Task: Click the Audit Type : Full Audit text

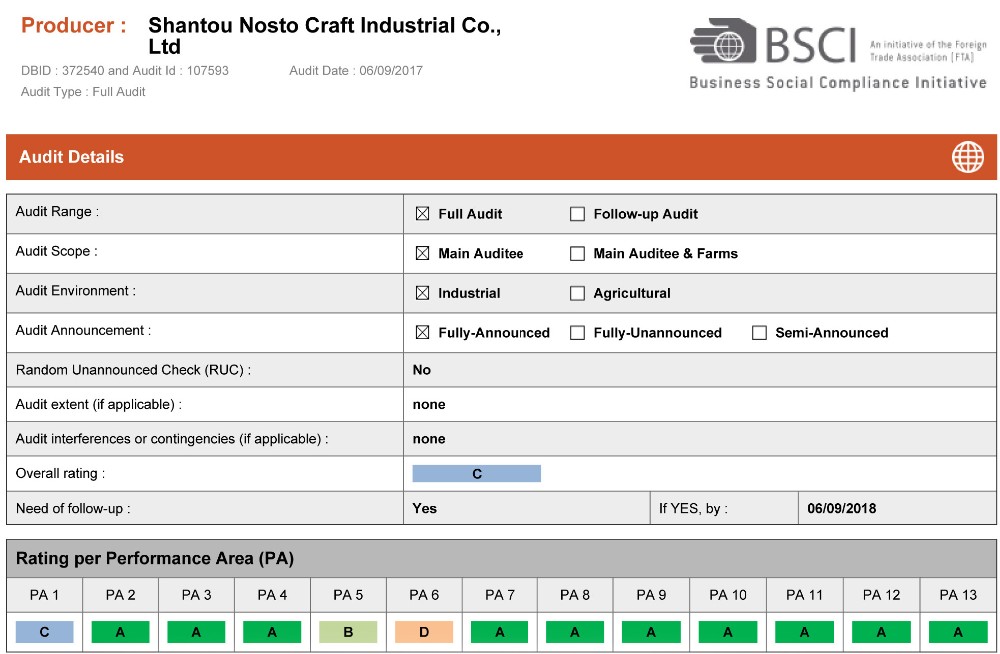Action: click(x=83, y=92)
